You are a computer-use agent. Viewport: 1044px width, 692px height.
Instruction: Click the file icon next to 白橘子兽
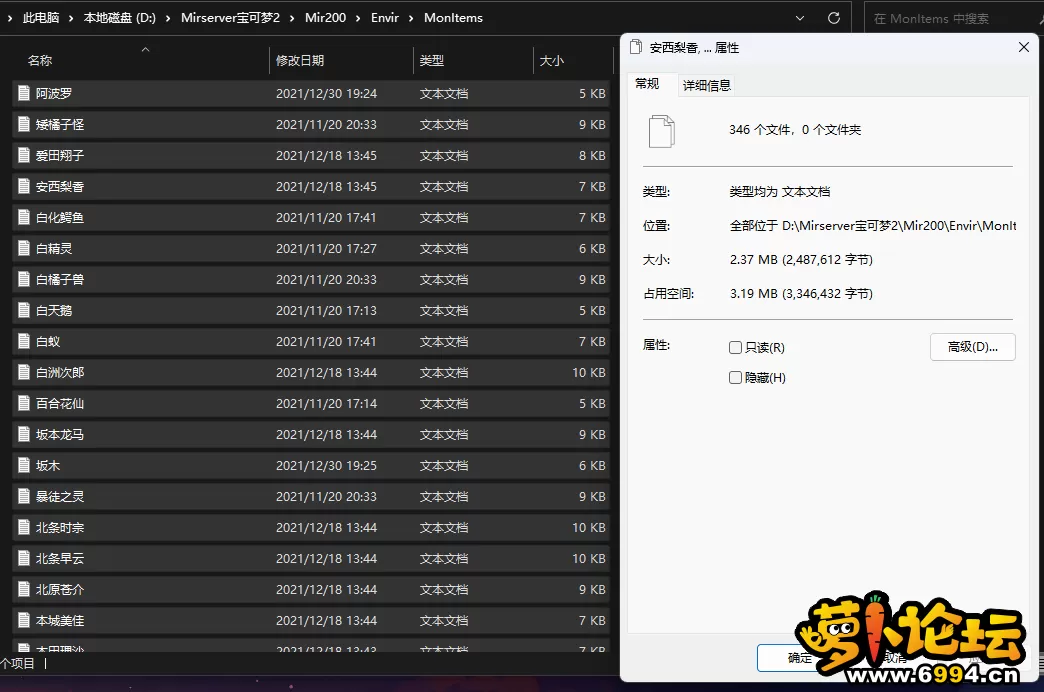(x=24, y=279)
